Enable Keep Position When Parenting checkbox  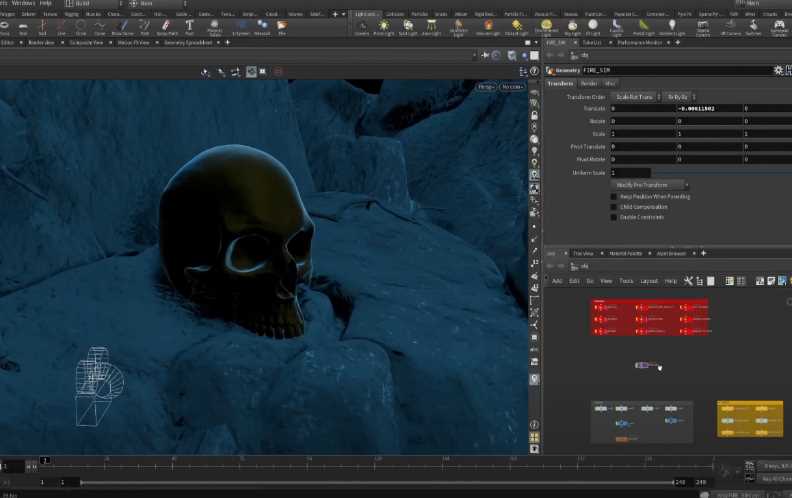614,196
